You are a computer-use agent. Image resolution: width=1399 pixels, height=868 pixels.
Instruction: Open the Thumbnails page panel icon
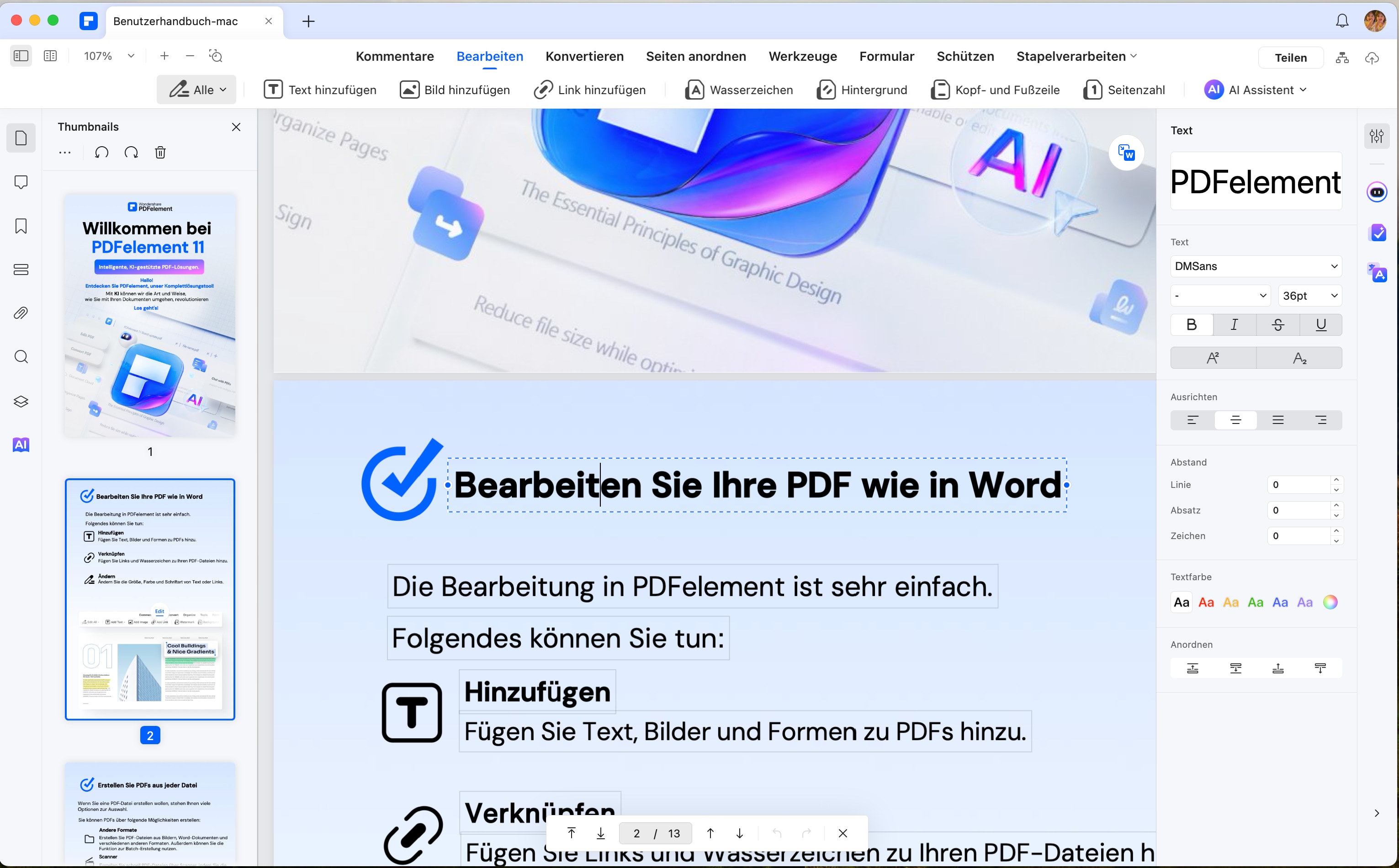pos(21,138)
